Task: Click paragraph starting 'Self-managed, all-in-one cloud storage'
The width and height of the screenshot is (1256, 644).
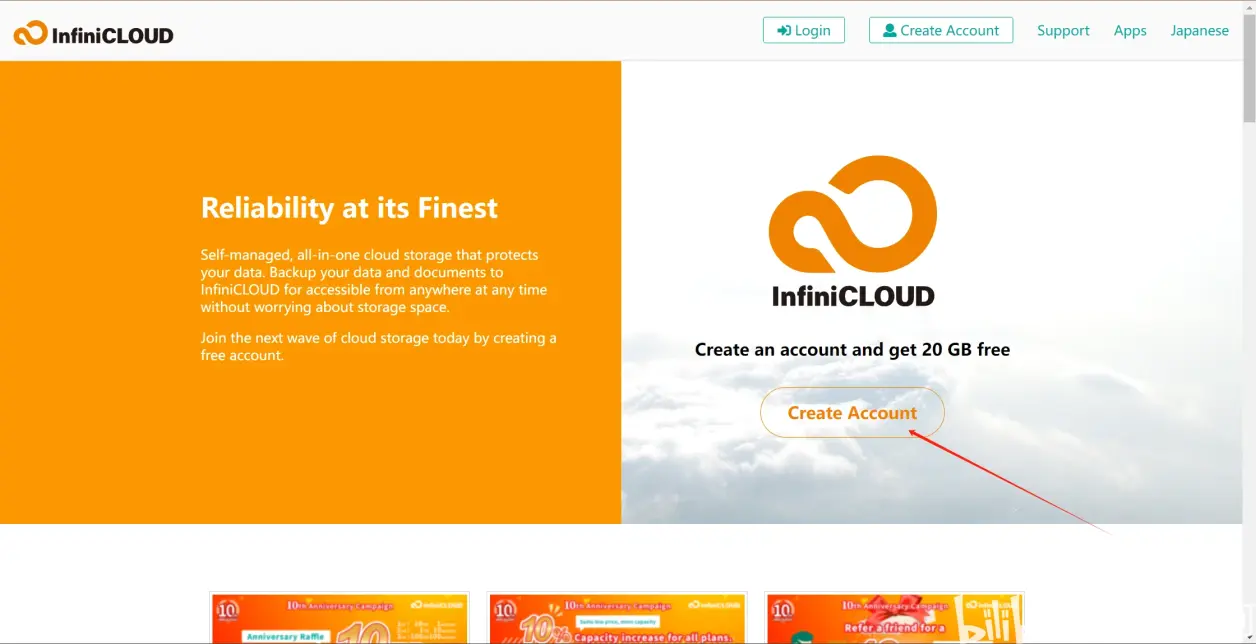Action: [374, 281]
